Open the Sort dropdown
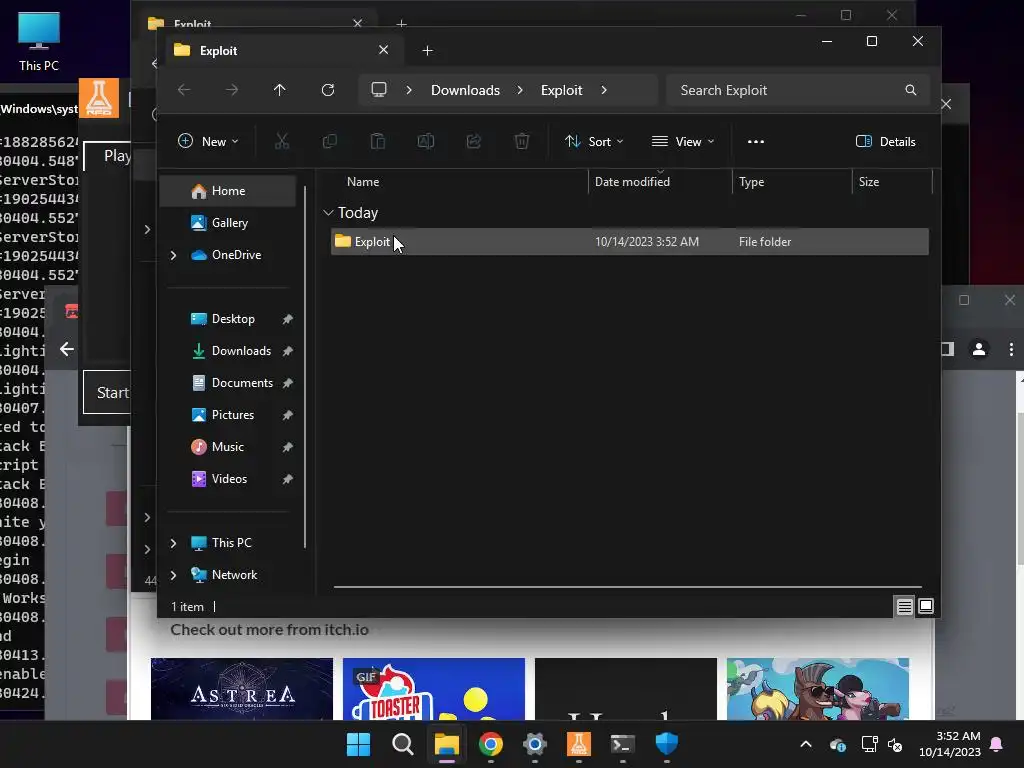The width and height of the screenshot is (1024, 768). pos(594,142)
